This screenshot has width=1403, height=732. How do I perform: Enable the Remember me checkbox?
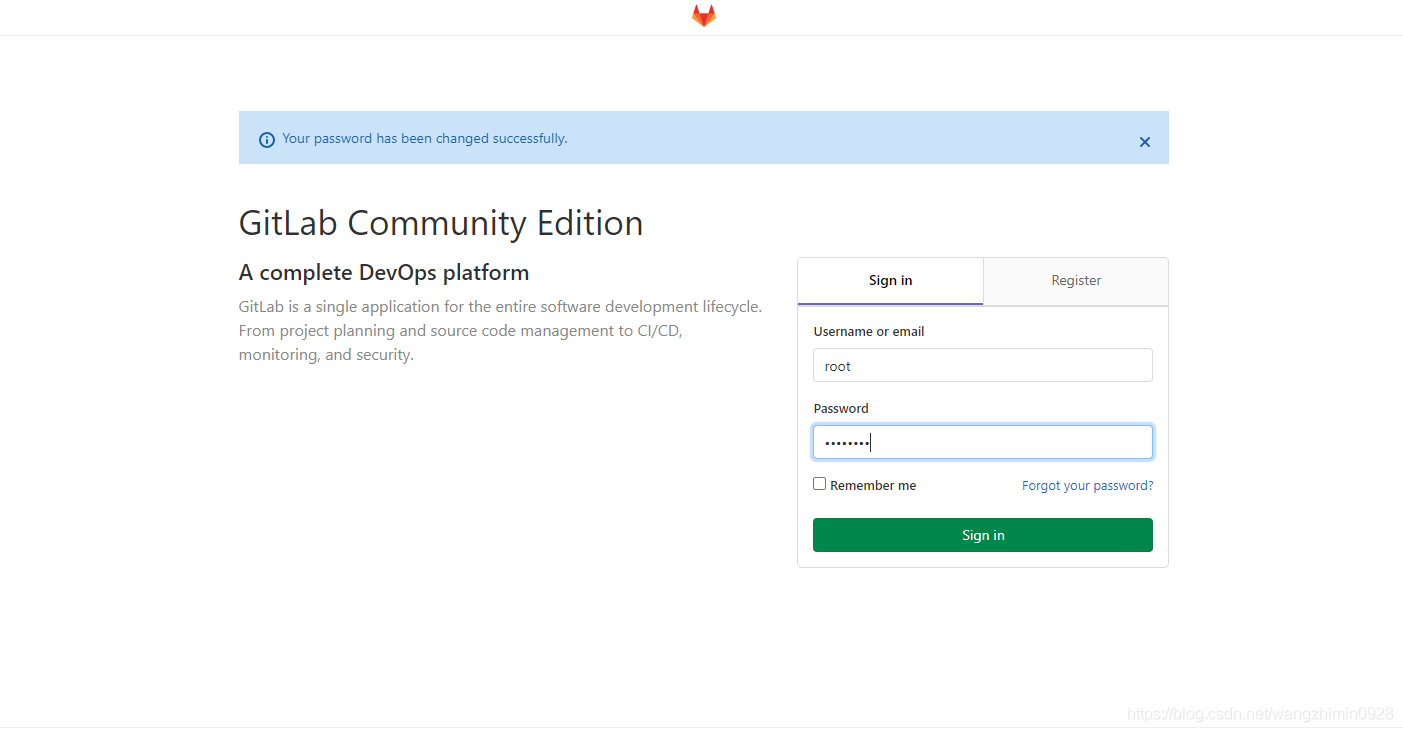click(820, 484)
